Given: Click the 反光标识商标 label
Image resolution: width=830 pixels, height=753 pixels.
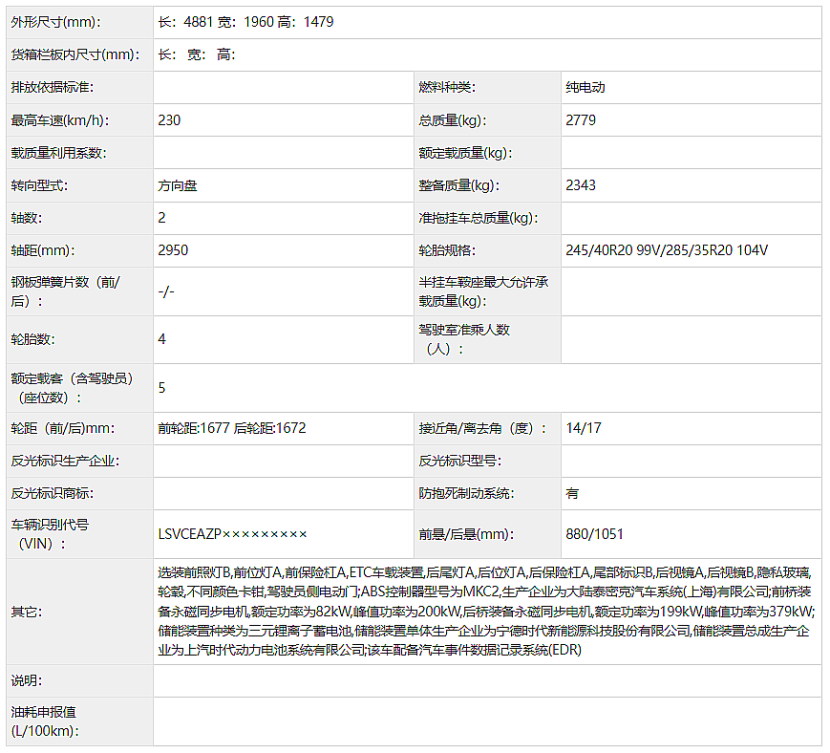Looking at the screenshot, I should [x=52, y=494].
